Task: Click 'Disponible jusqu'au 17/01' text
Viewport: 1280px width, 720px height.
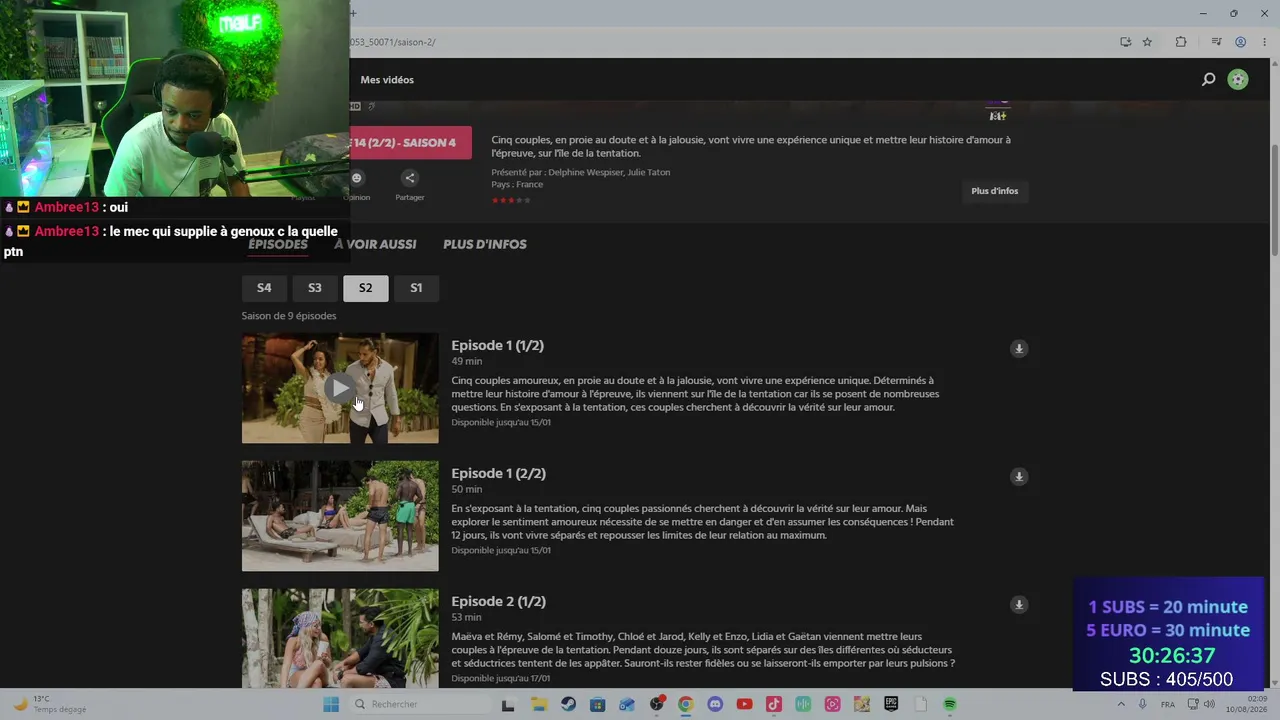Action: coord(501,678)
